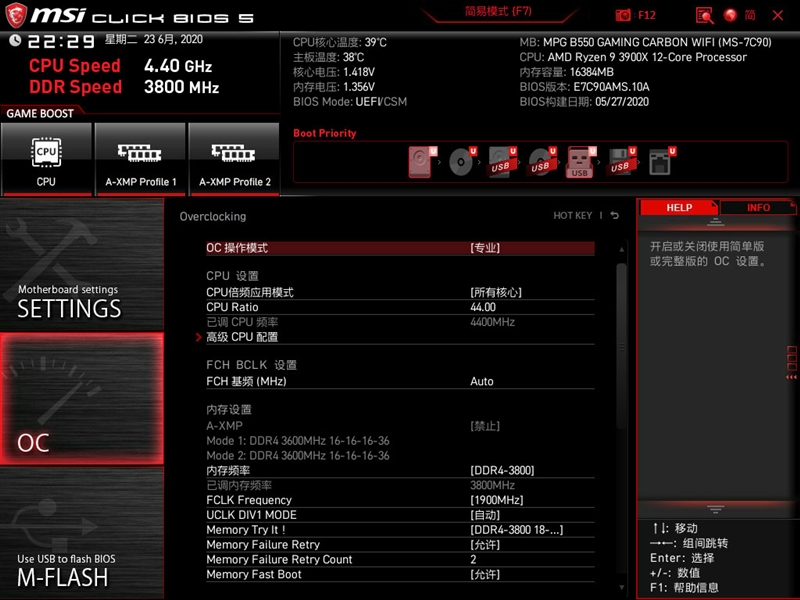800x600 pixels.
Task: Click the 简 simplified Chinese toggle
Action: (x=750, y=15)
